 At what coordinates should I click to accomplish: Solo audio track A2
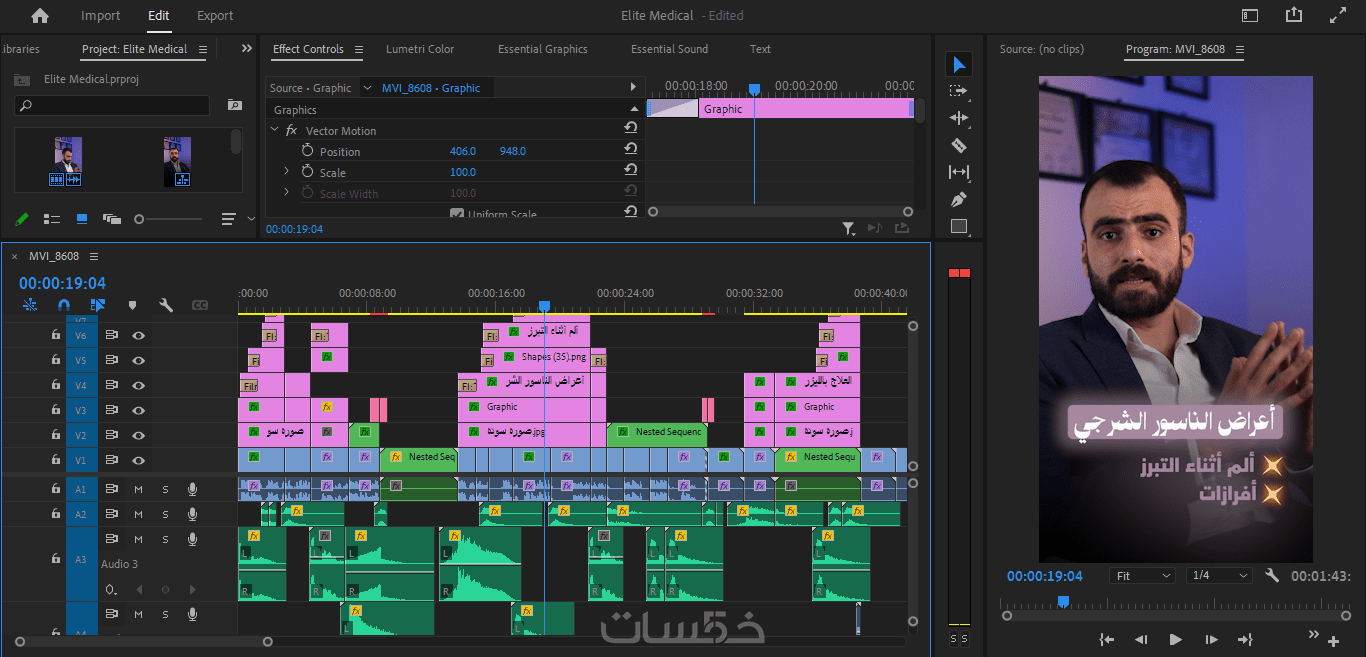(x=165, y=514)
